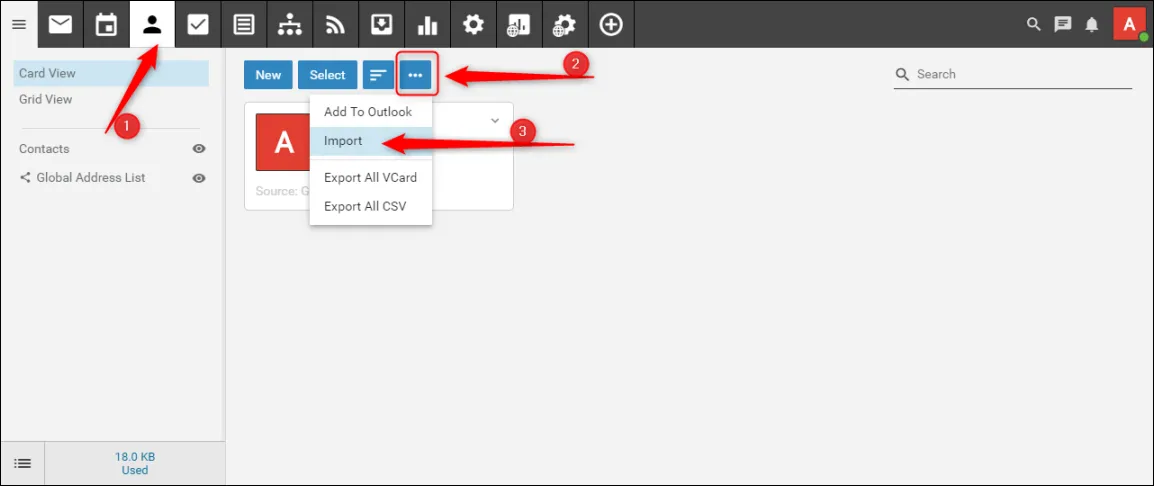
Task: Click the list icon at bottom left
Action: (x=23, y=463)
